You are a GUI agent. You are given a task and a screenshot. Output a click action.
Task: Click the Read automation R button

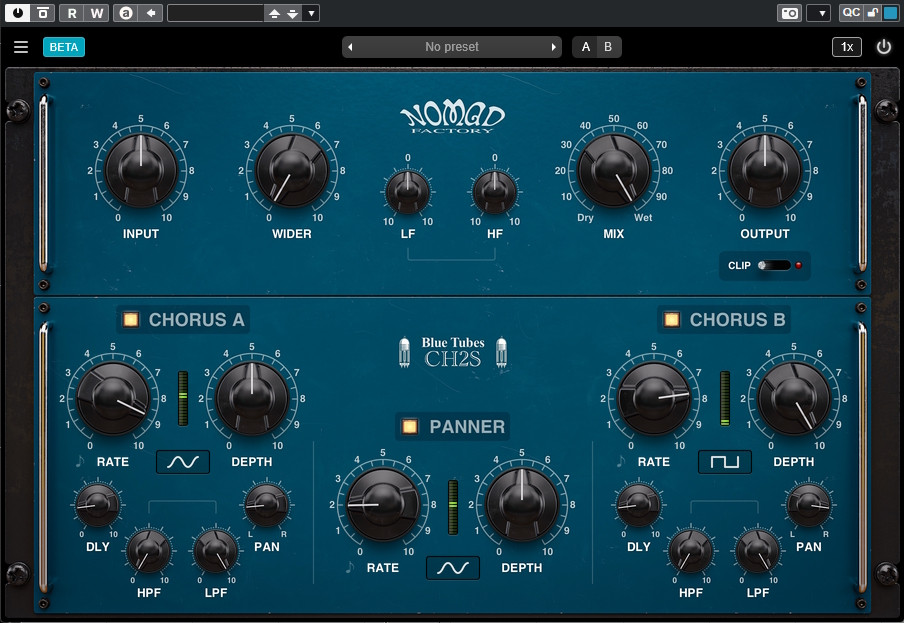pyautogui.click(x=72, y=13)
